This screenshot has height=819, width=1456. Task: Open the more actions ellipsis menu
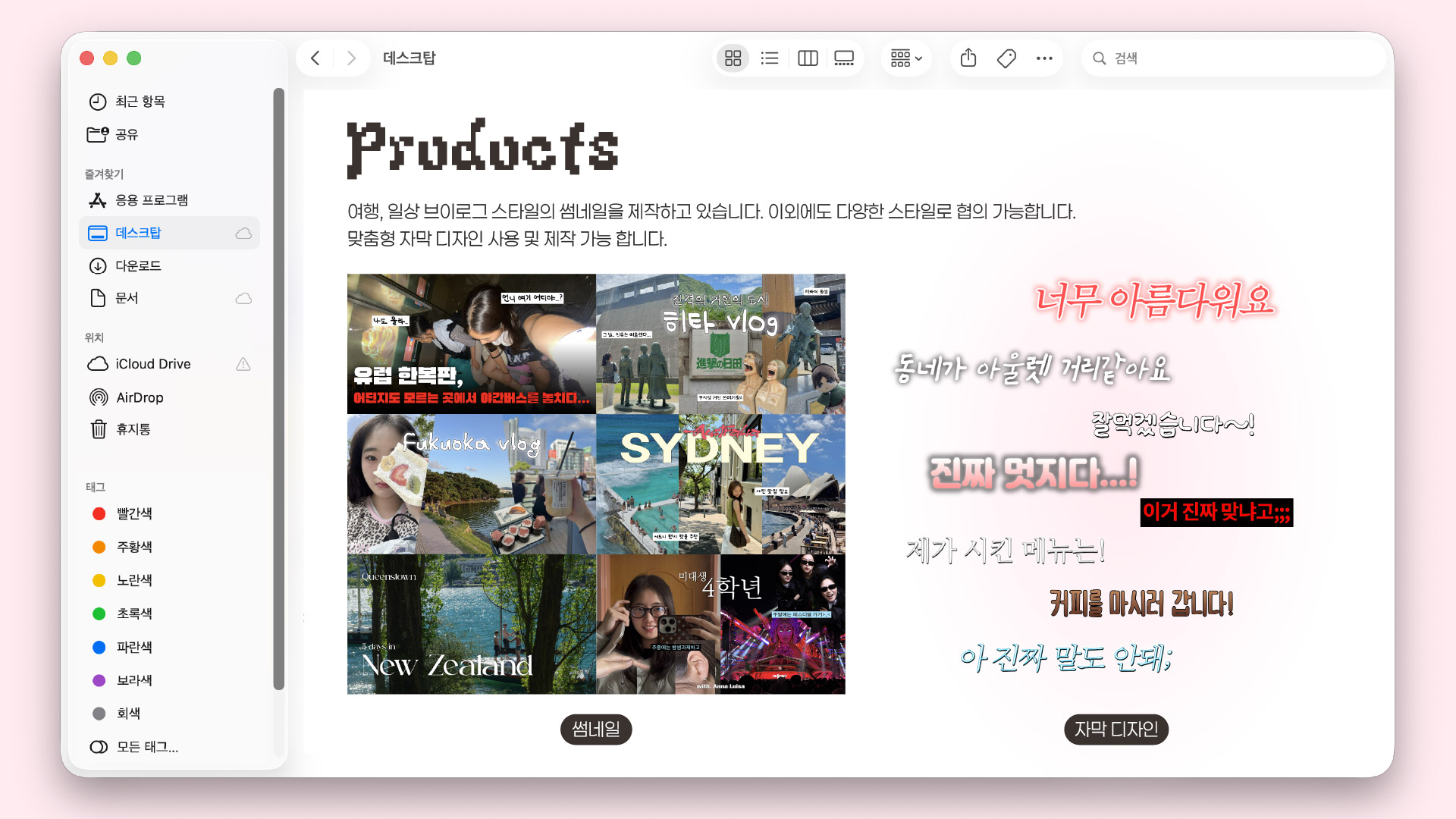pos(1044,58)
